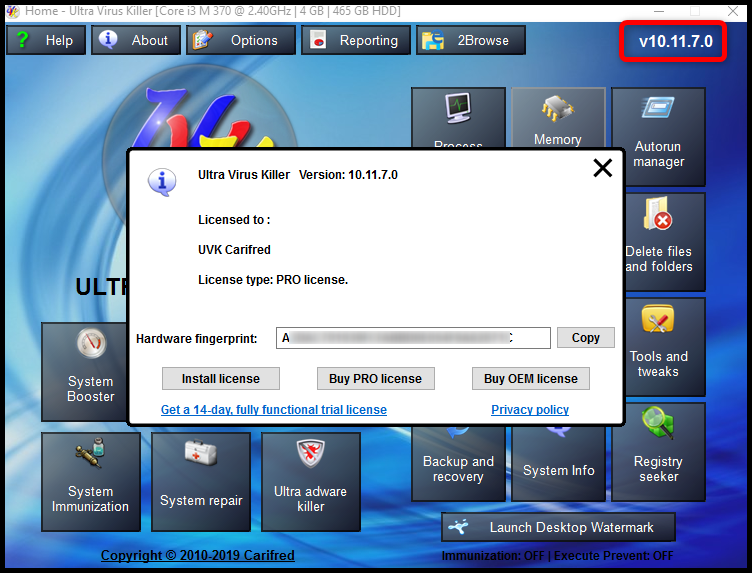Open the System Immunization syringe tile
The image size is (752, 573).
coord(91,482)
